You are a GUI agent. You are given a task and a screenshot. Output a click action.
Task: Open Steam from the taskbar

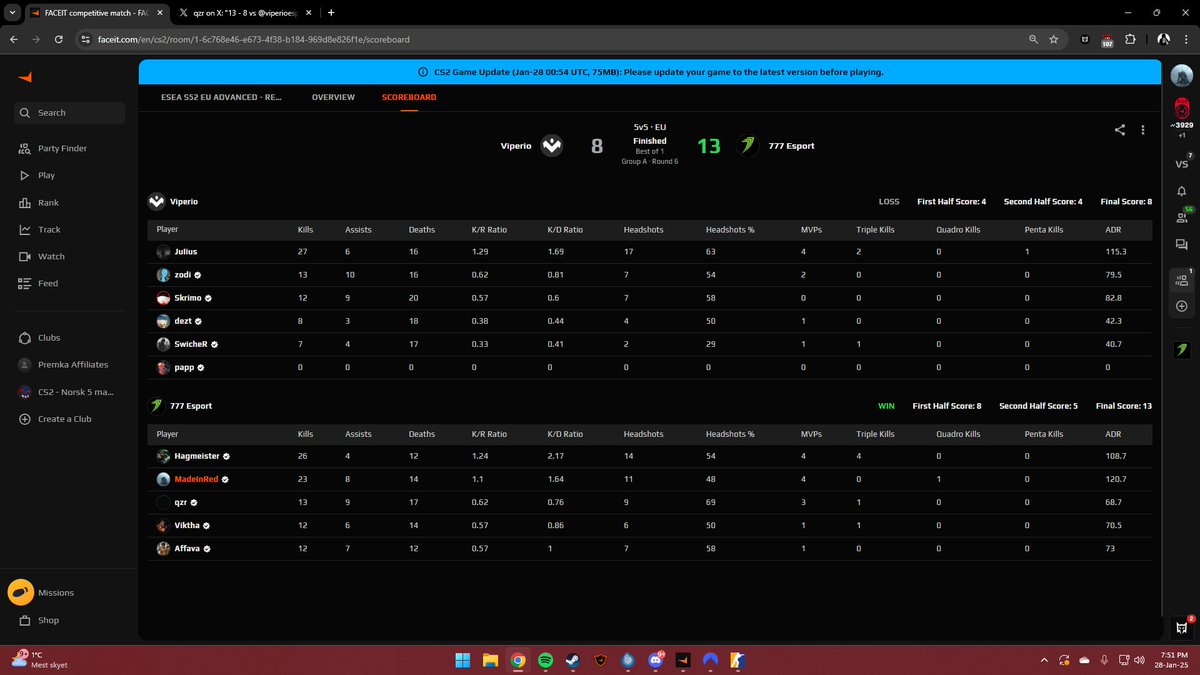point(572,660)
